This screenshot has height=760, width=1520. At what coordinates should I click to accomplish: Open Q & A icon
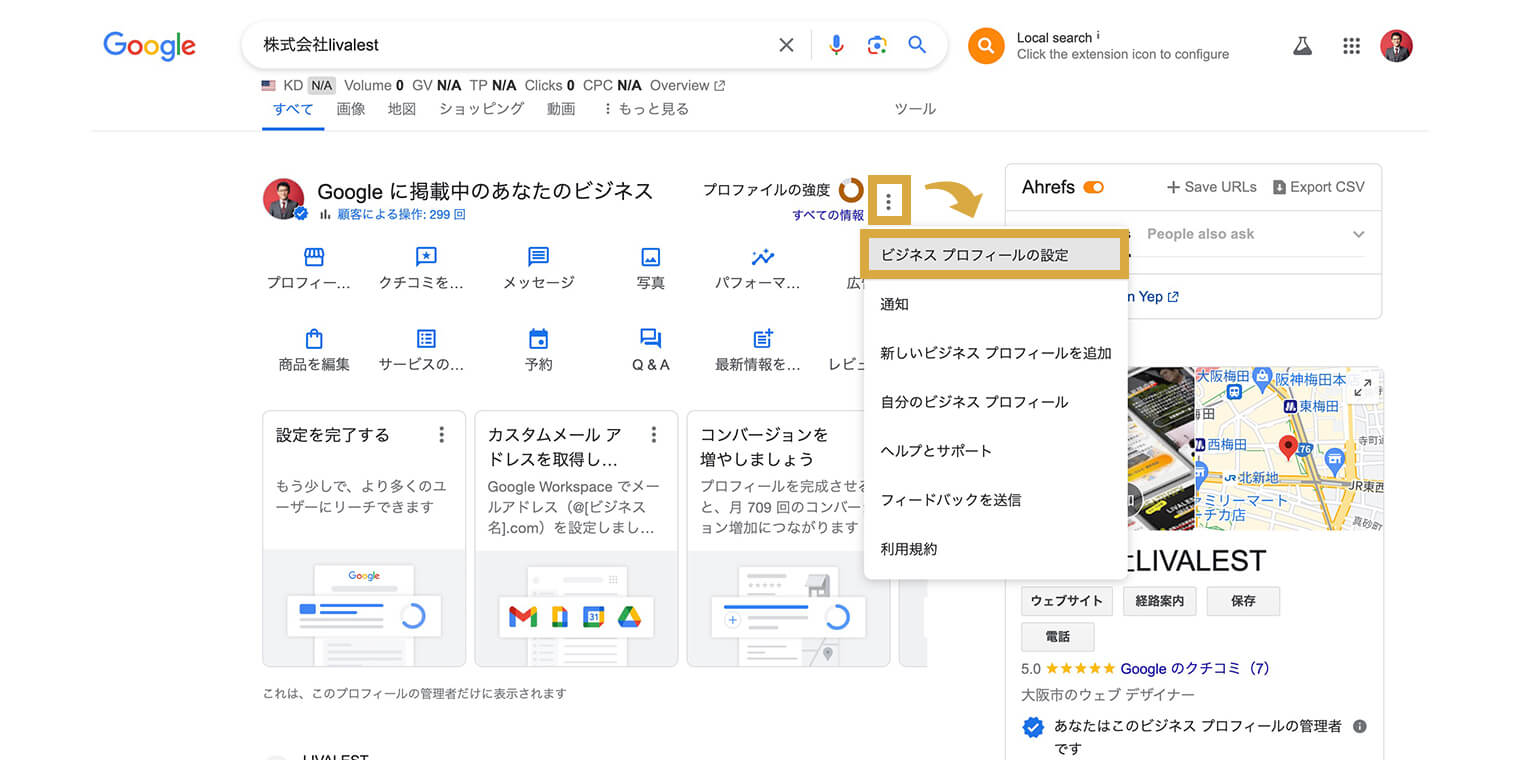tap(651, 339)
